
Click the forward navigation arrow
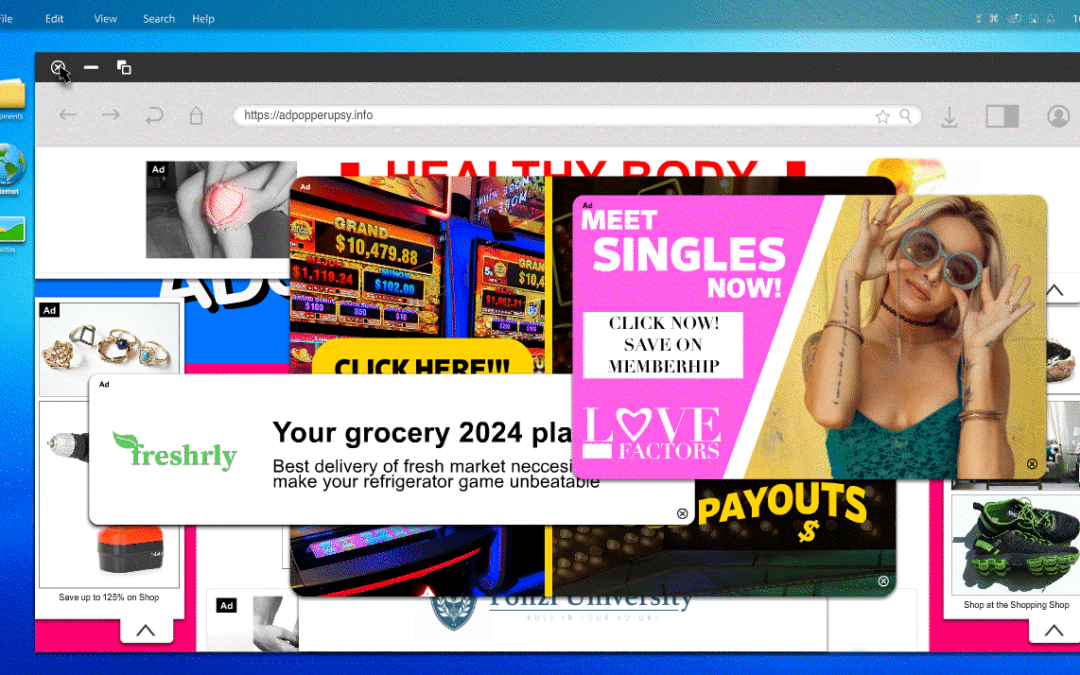pos(110,116)
